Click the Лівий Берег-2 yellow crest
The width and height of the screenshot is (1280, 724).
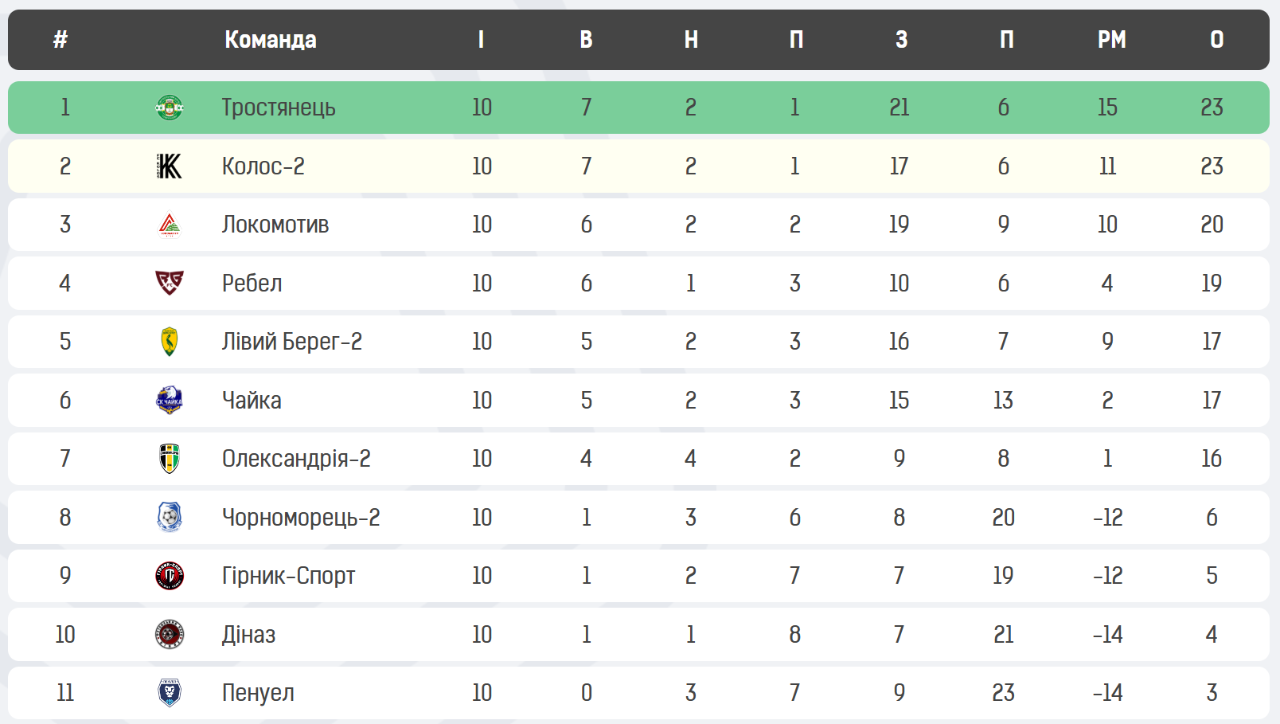pyautogui.click(x=170, y=342)
